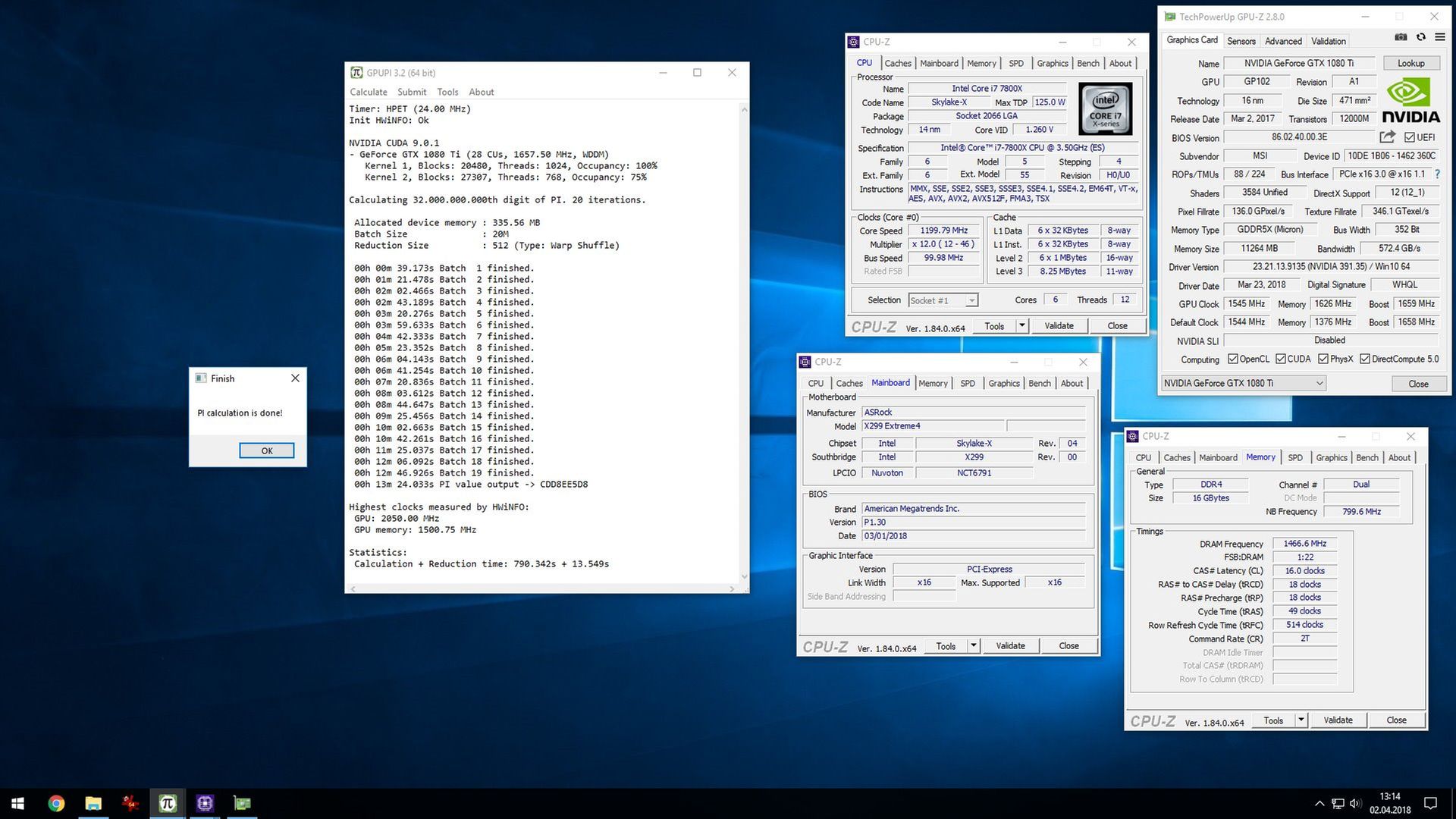Click the GPU-Z title bar icon
The height and width of the screenshot is (819, 1456).
(x=1170, y=16)
